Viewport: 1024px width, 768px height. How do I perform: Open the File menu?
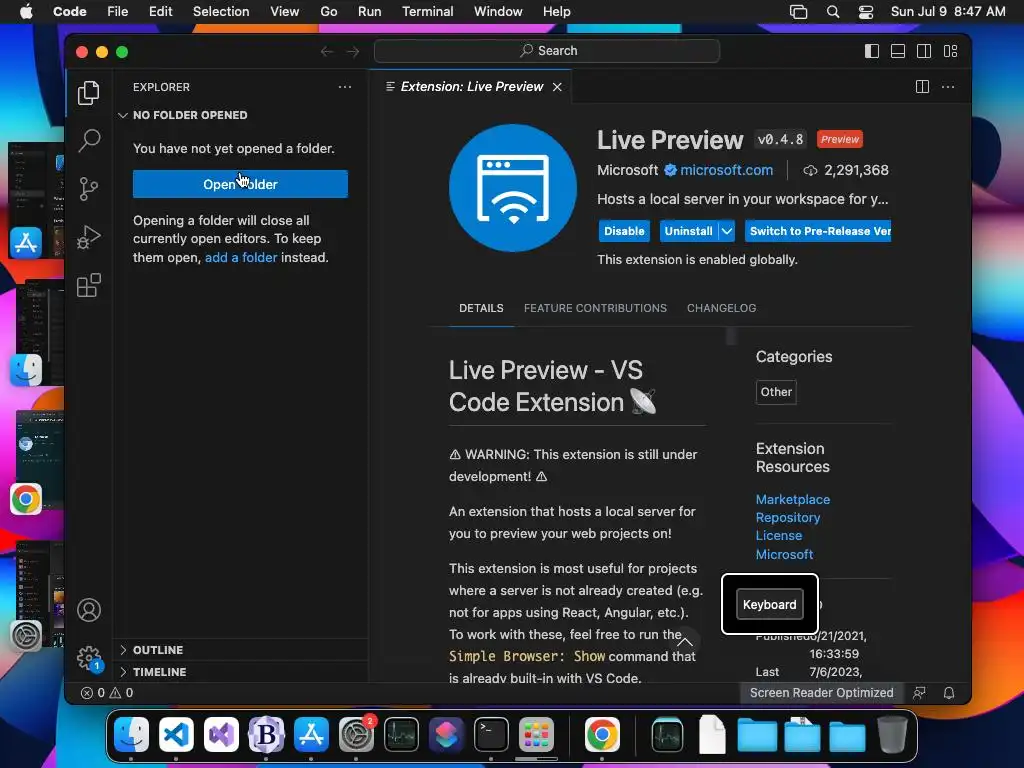[118, 12]
